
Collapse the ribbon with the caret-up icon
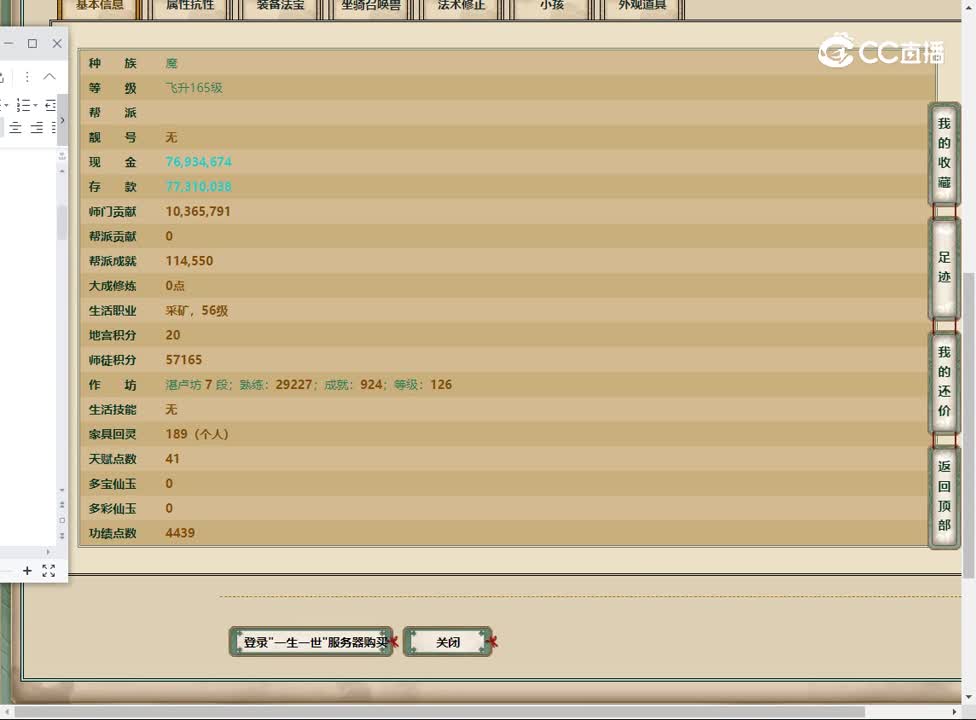coord(49,77)
